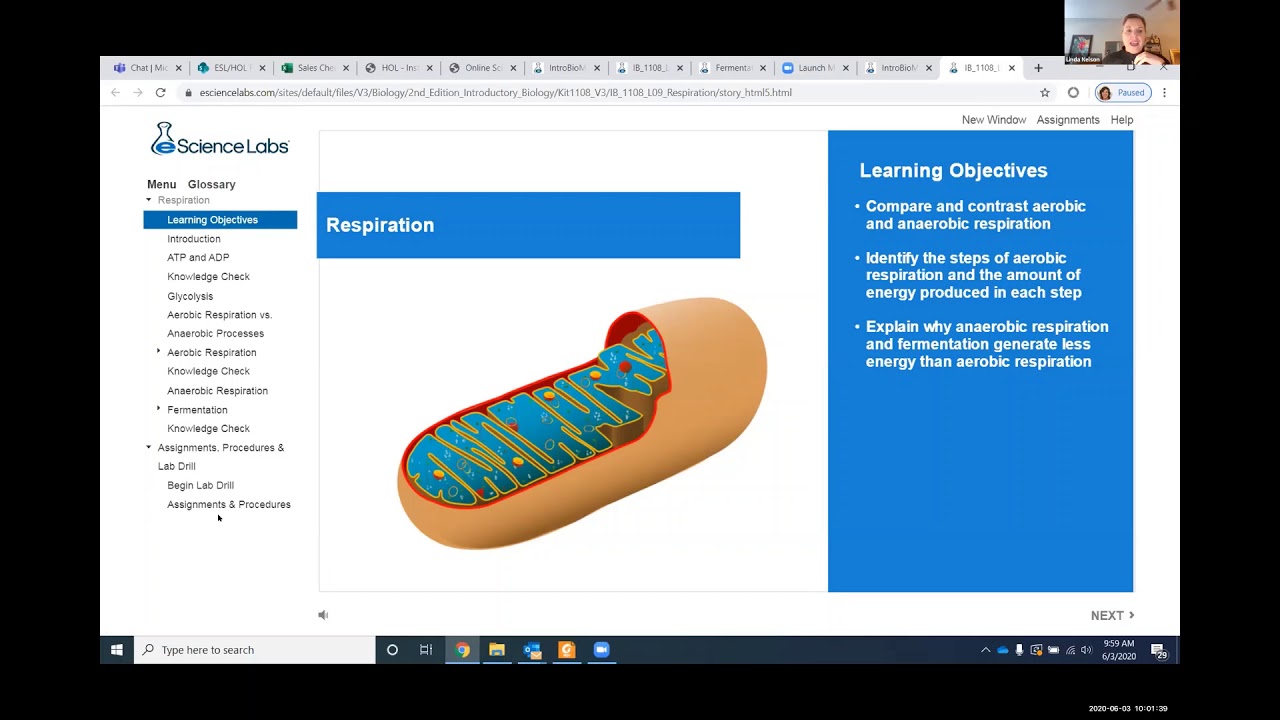Click the battery tray icon
Screen dimensions: 1280x720
1053,650
